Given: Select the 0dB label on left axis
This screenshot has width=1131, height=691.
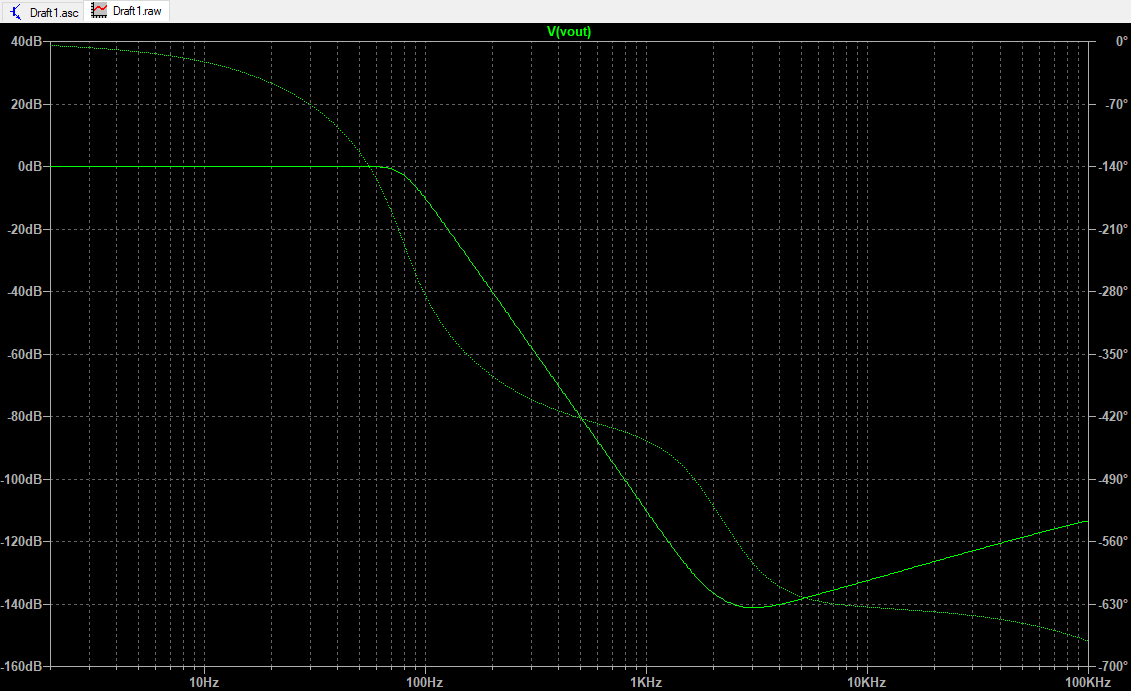Looking at the screenshot, I should (29, 167).
